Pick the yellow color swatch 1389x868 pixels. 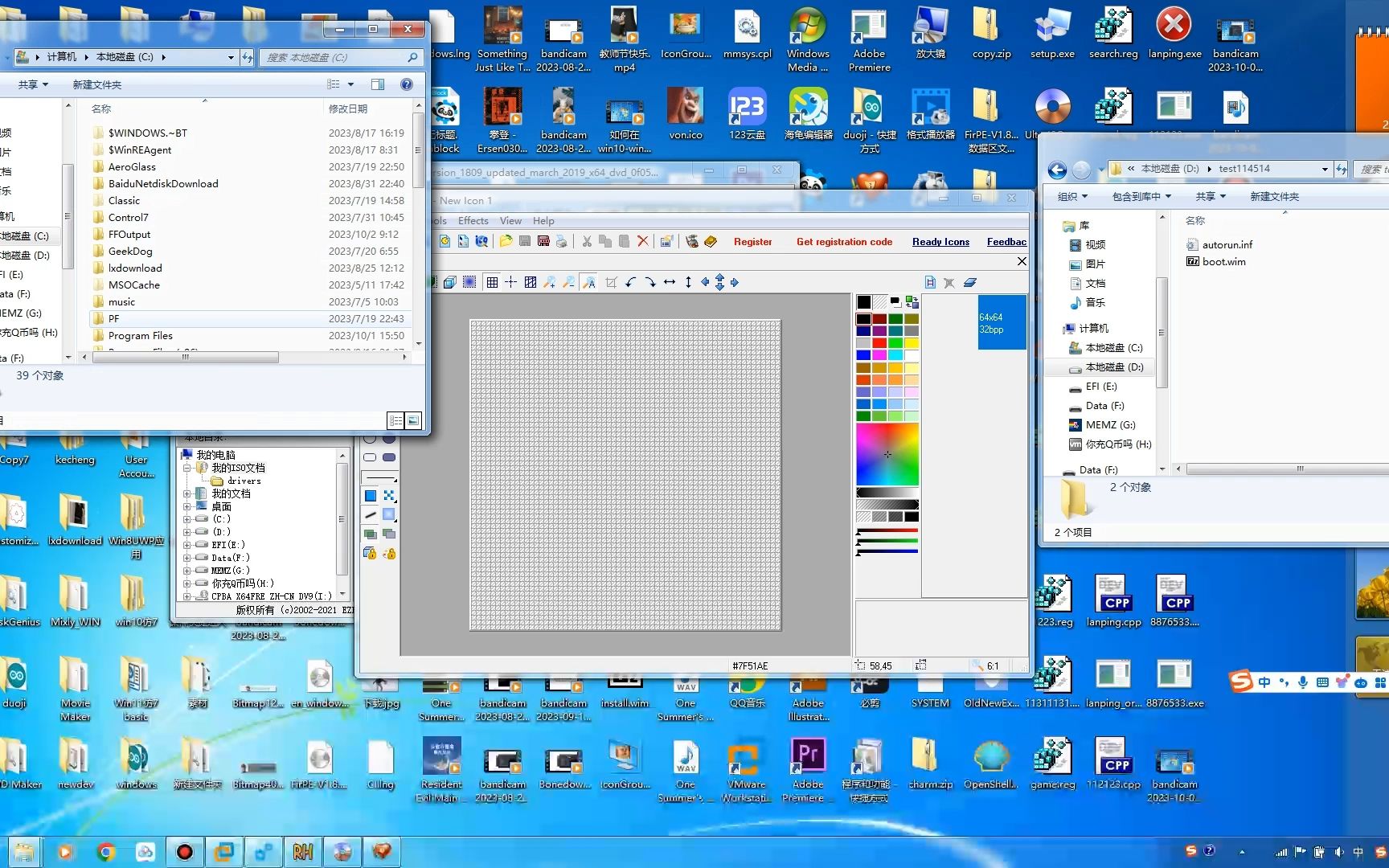point(912,343)
